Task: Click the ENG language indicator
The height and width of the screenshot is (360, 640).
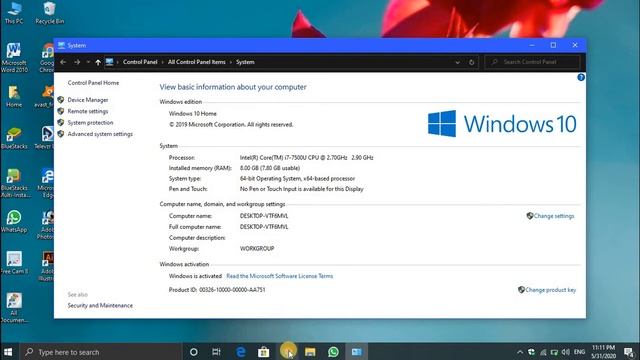Action: pyautogui.click(x=579, y=352)
